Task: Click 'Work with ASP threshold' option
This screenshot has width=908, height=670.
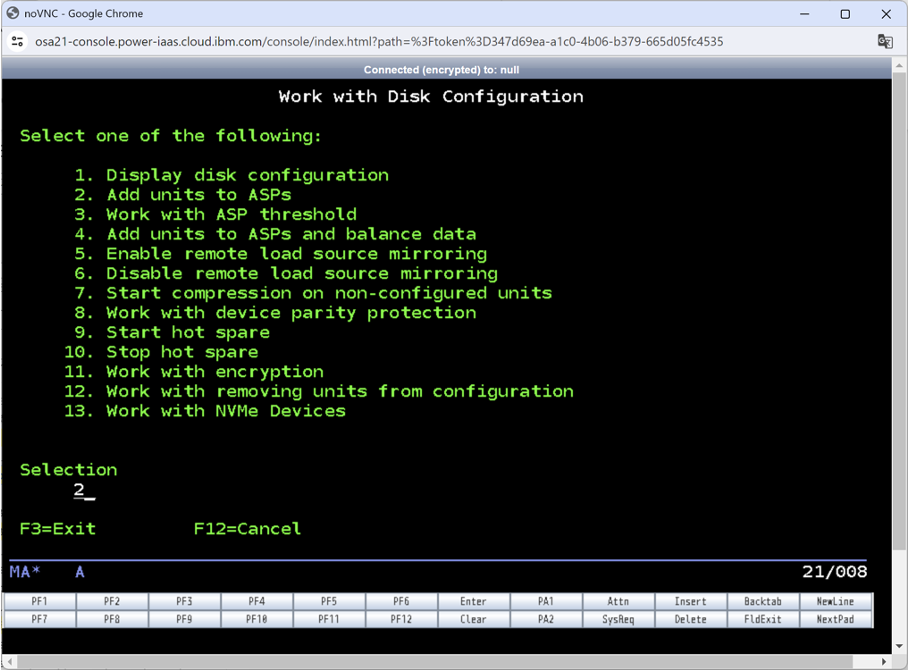Action: point(231,214)
